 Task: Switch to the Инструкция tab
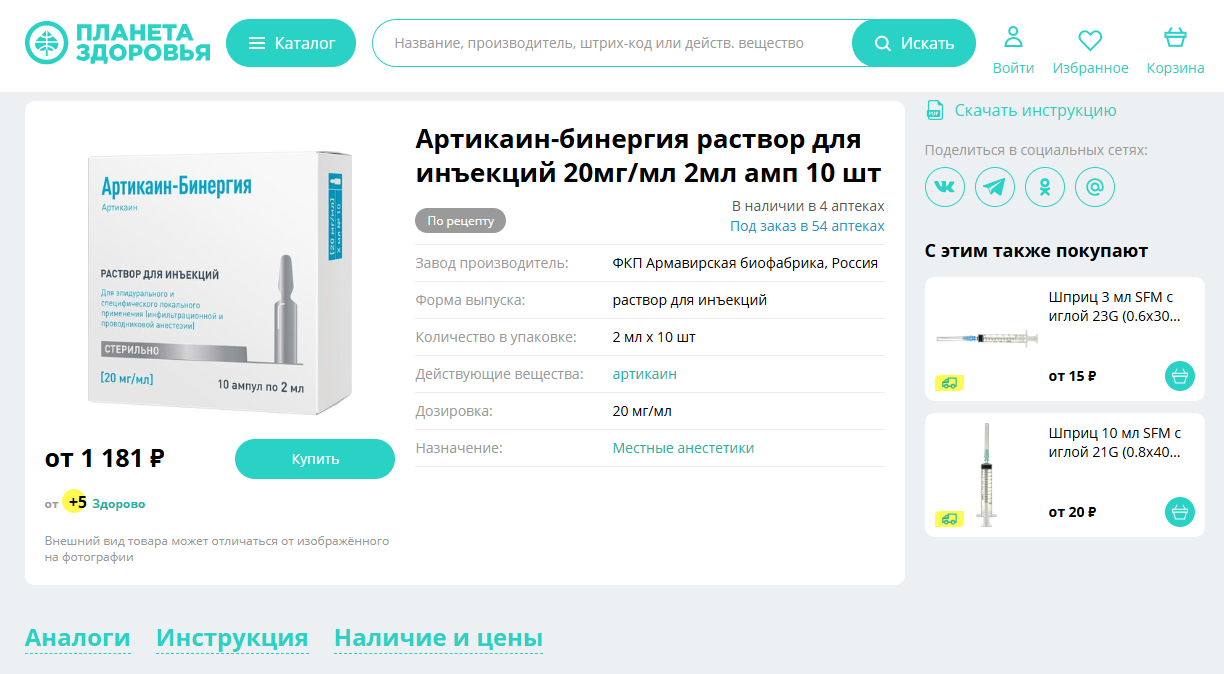tap(232, 638)
